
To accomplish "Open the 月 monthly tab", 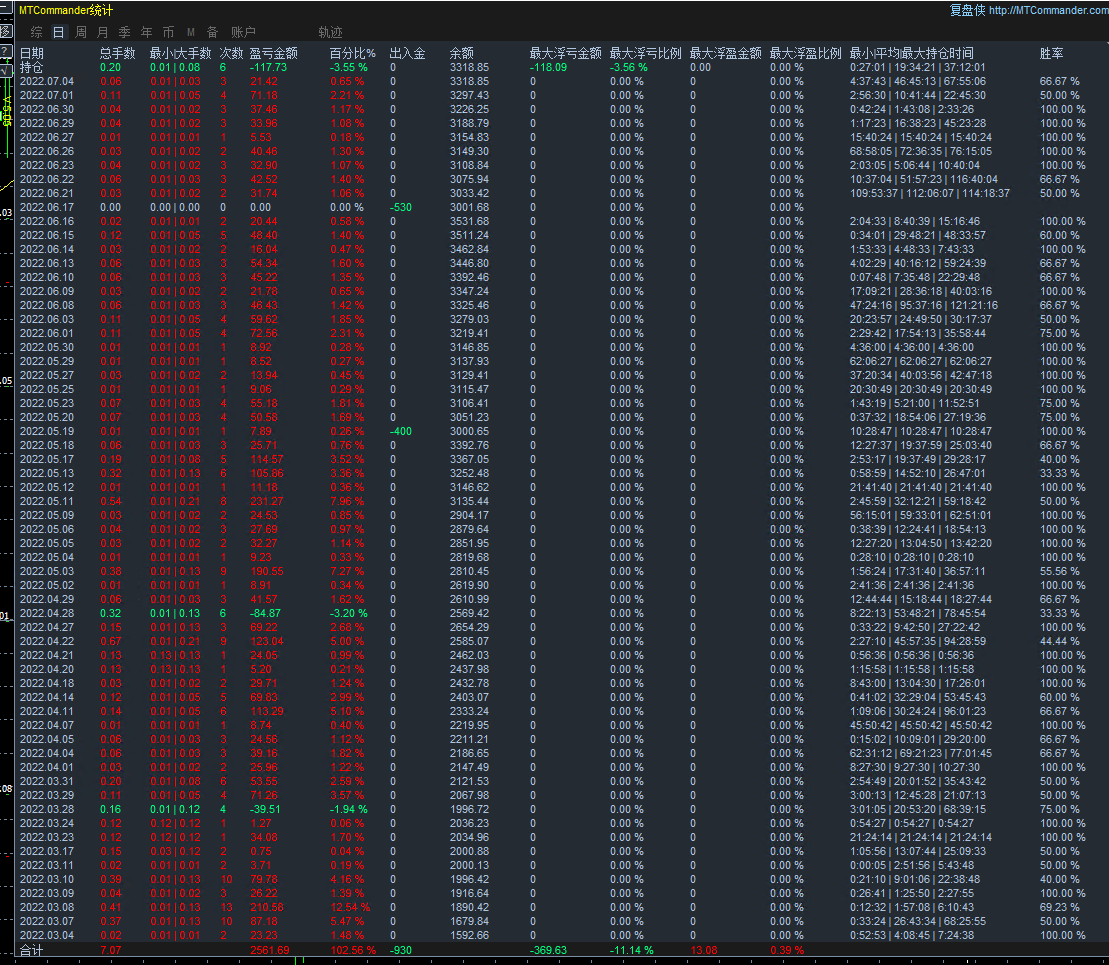I will [x=103, y=32].
